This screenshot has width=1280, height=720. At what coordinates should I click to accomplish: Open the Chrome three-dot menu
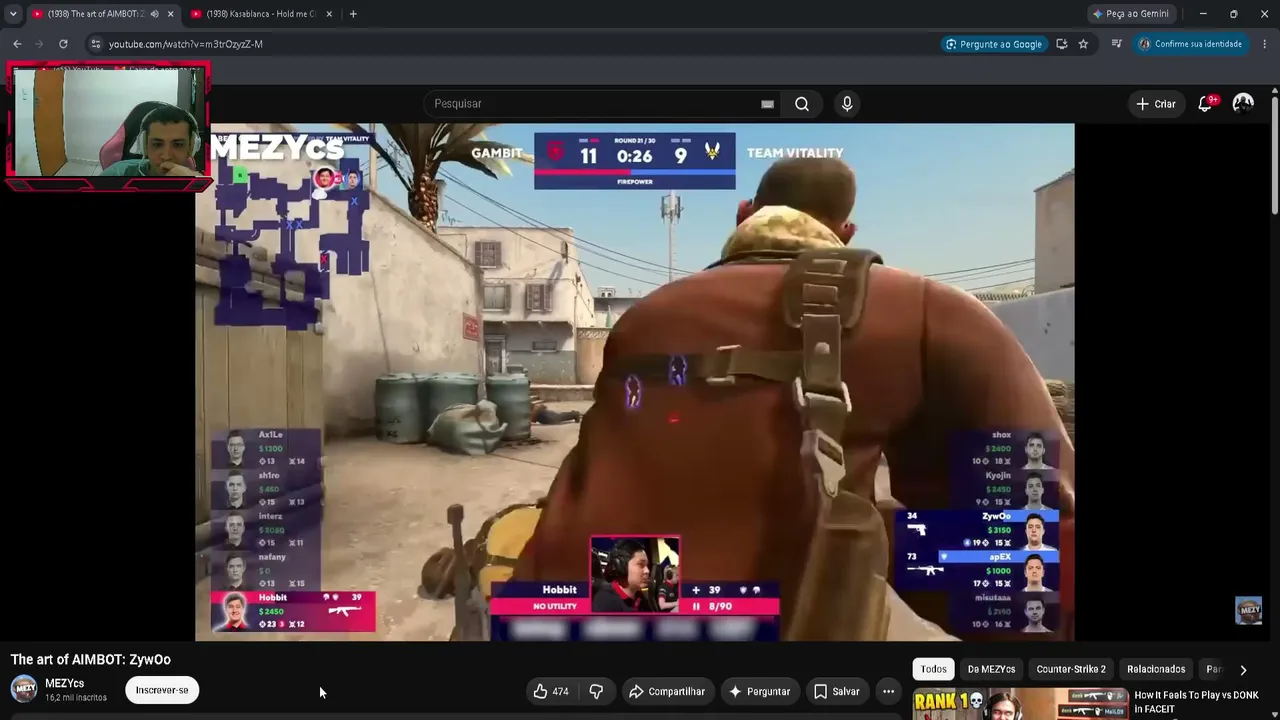1265,44
